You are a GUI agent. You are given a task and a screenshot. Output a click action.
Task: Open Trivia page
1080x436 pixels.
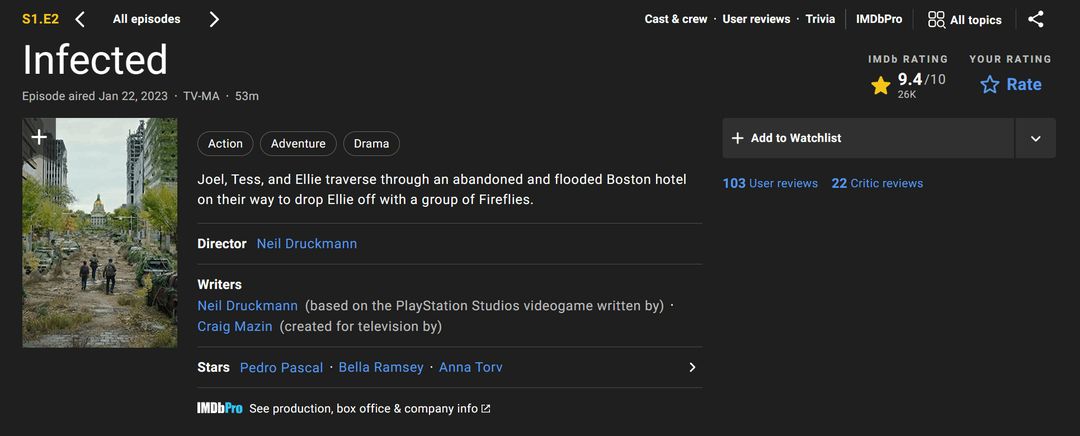[x=820, y=19]
